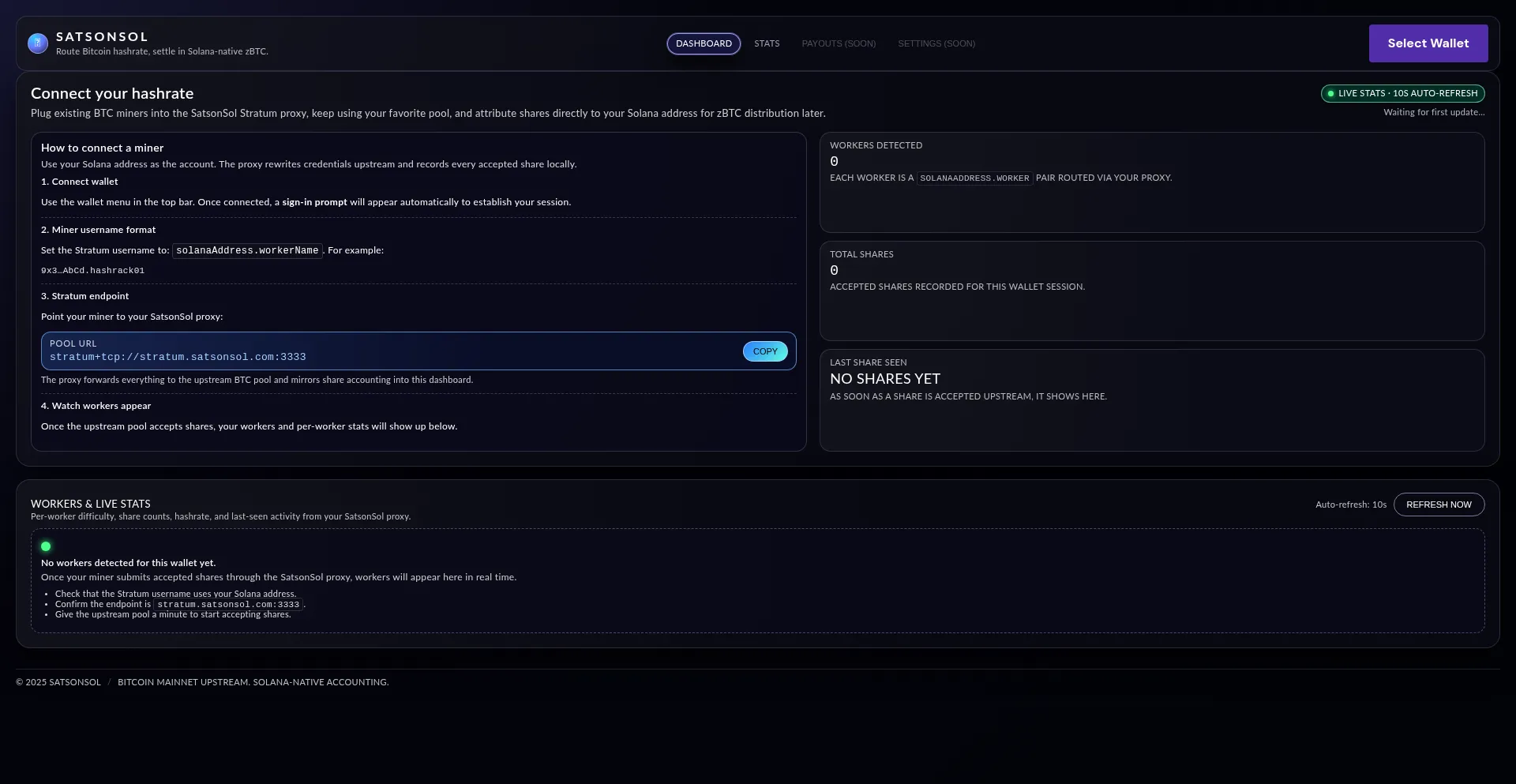Click the Auto-refresh: 10s label
1516x784 pixels.
(1350, 505)
